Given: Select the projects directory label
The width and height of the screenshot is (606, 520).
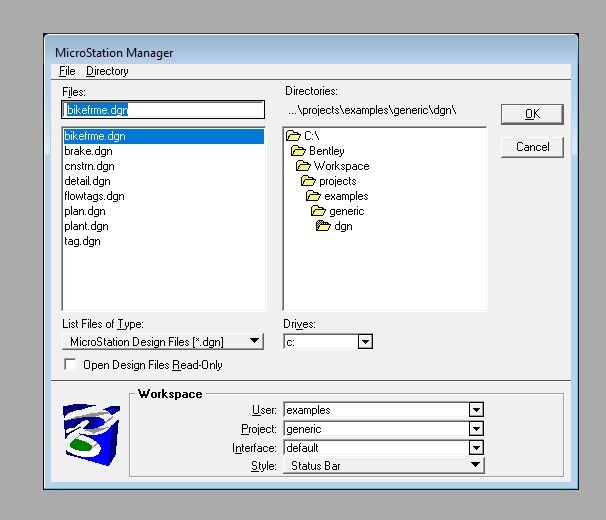Looking at the screenshot, I should (x=338, y=181).
